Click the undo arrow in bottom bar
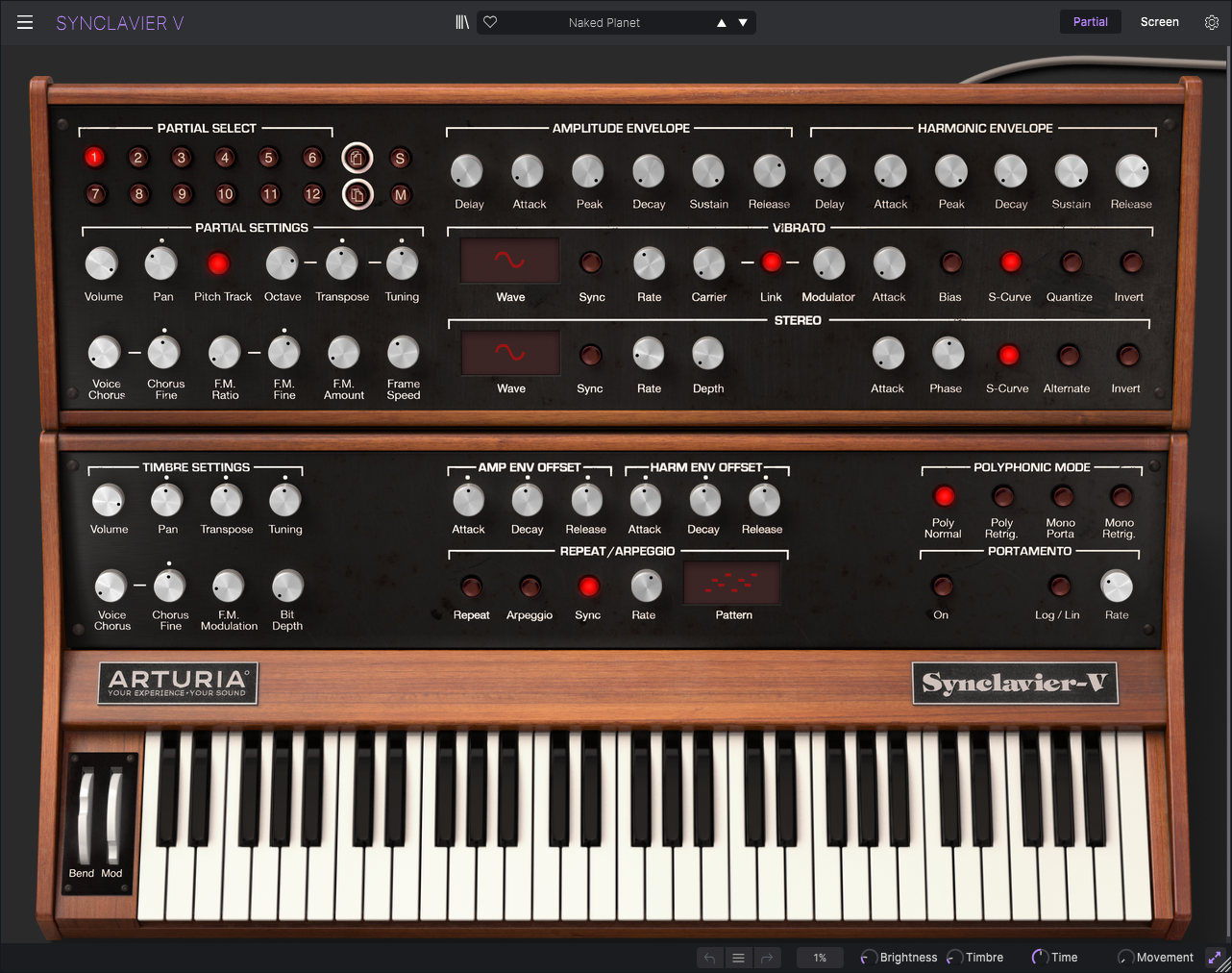This screenshot has height=973, width=1232. pos(709,958)
